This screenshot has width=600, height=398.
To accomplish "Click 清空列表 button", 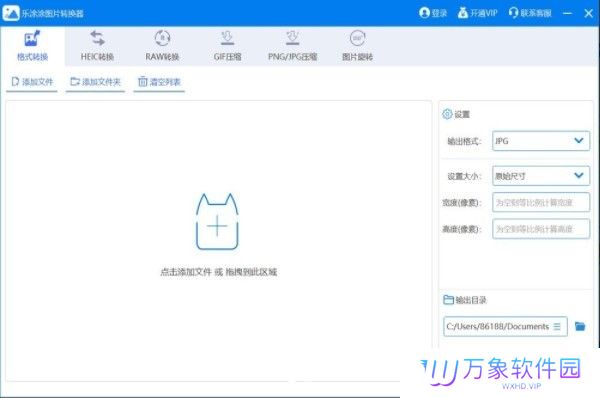I will (159, 82).
